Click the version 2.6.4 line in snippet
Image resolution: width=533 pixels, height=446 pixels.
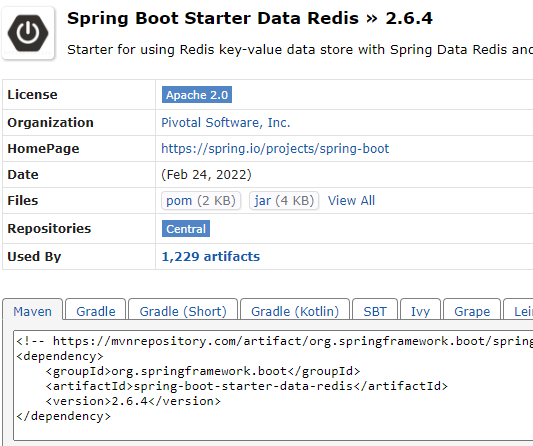[x=133, y=401]
